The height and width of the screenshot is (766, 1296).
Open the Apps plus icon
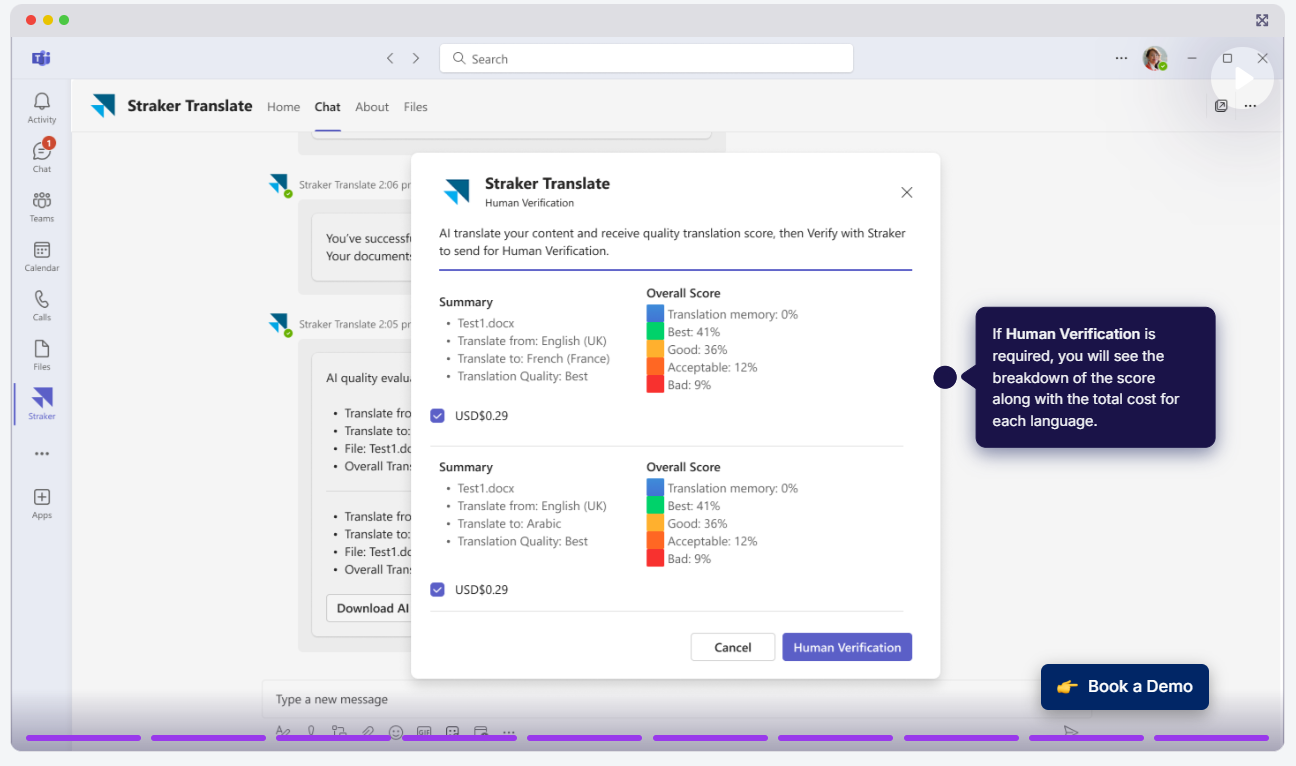point(42,503)
